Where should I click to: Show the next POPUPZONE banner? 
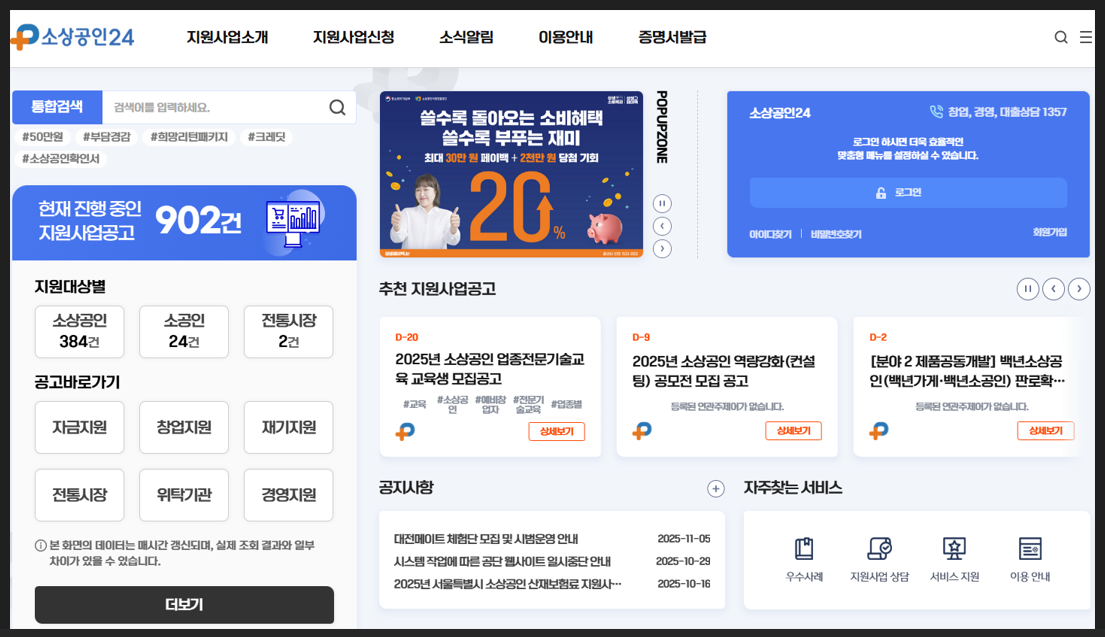(661, 248)
